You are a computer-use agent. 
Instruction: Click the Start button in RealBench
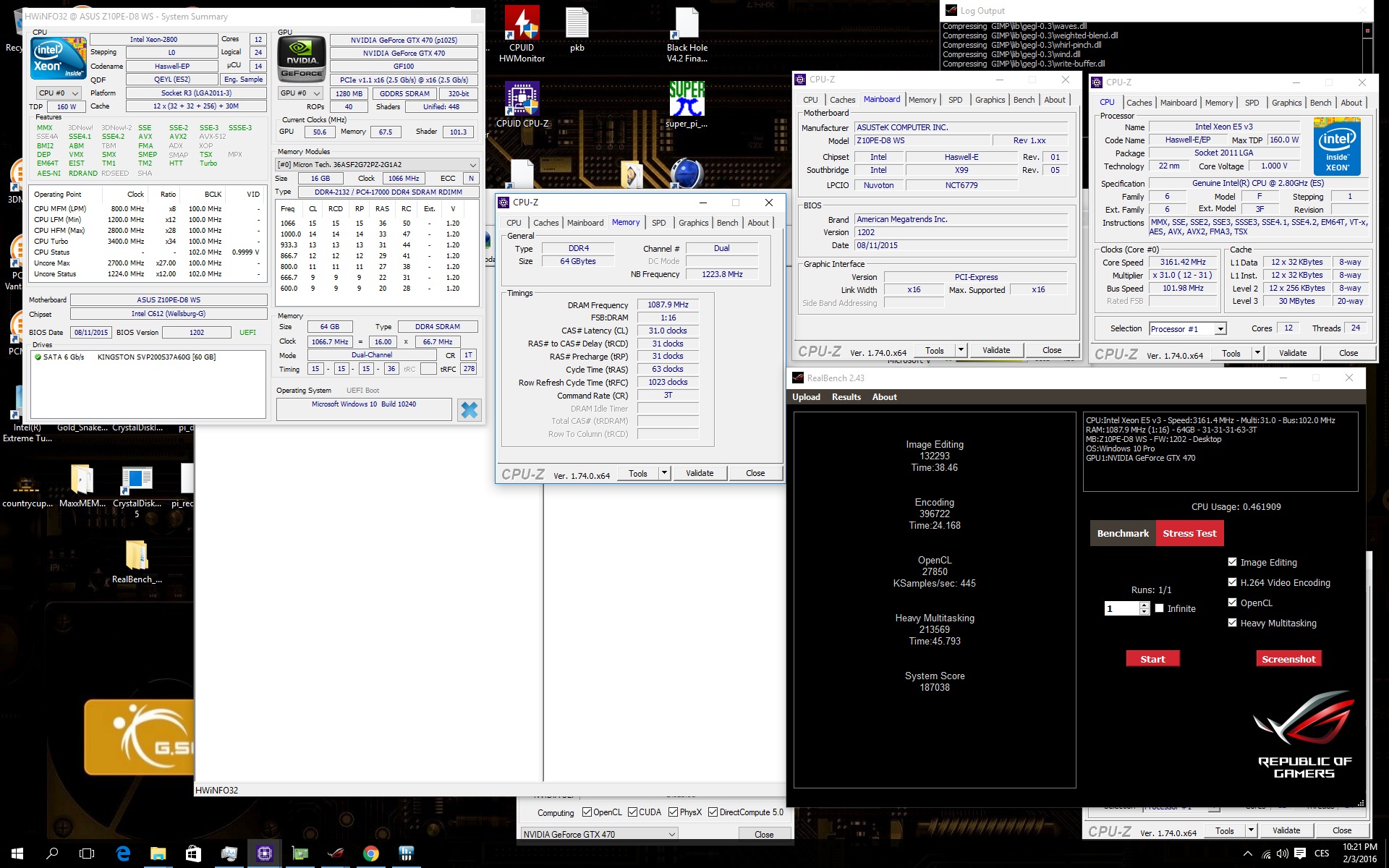(x=1152, y=659)
